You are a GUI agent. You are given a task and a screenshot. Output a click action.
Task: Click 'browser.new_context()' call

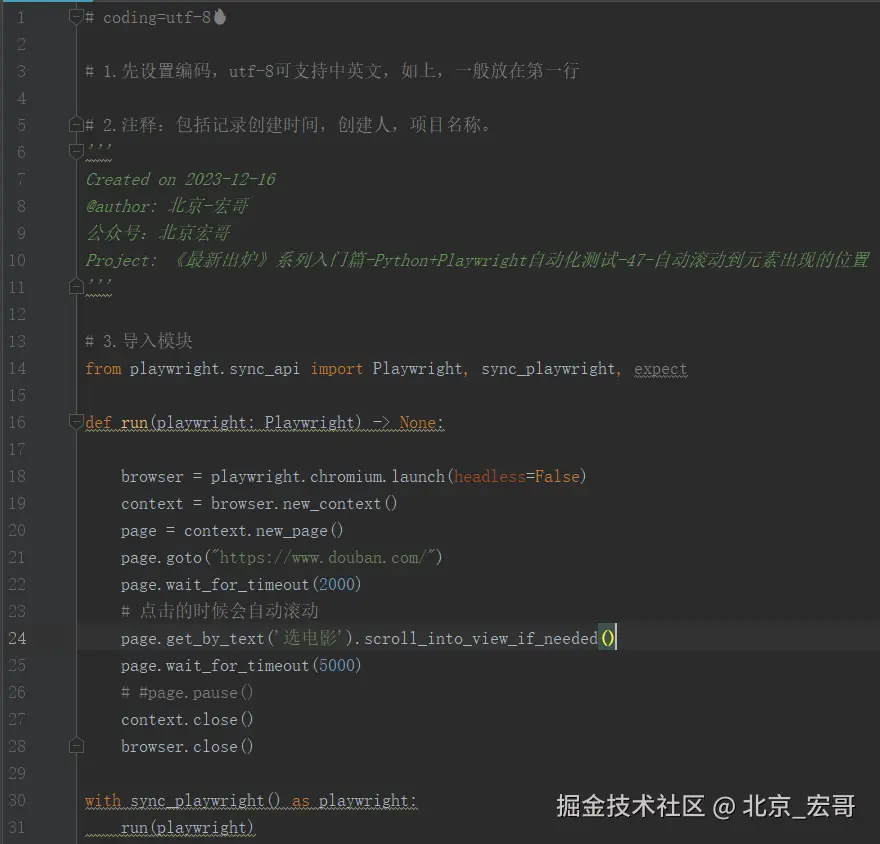coord(304,503)
